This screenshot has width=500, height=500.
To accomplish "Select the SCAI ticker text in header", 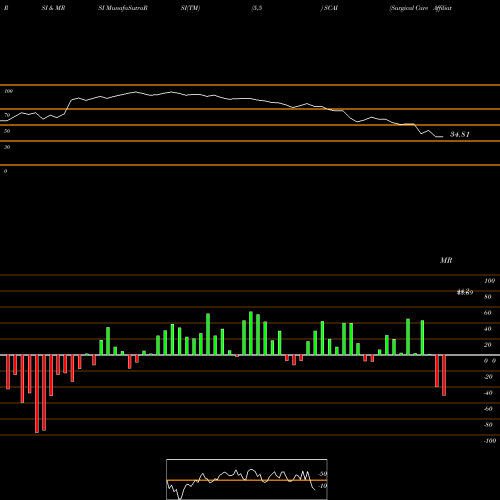I will click(x=330, y=8).
